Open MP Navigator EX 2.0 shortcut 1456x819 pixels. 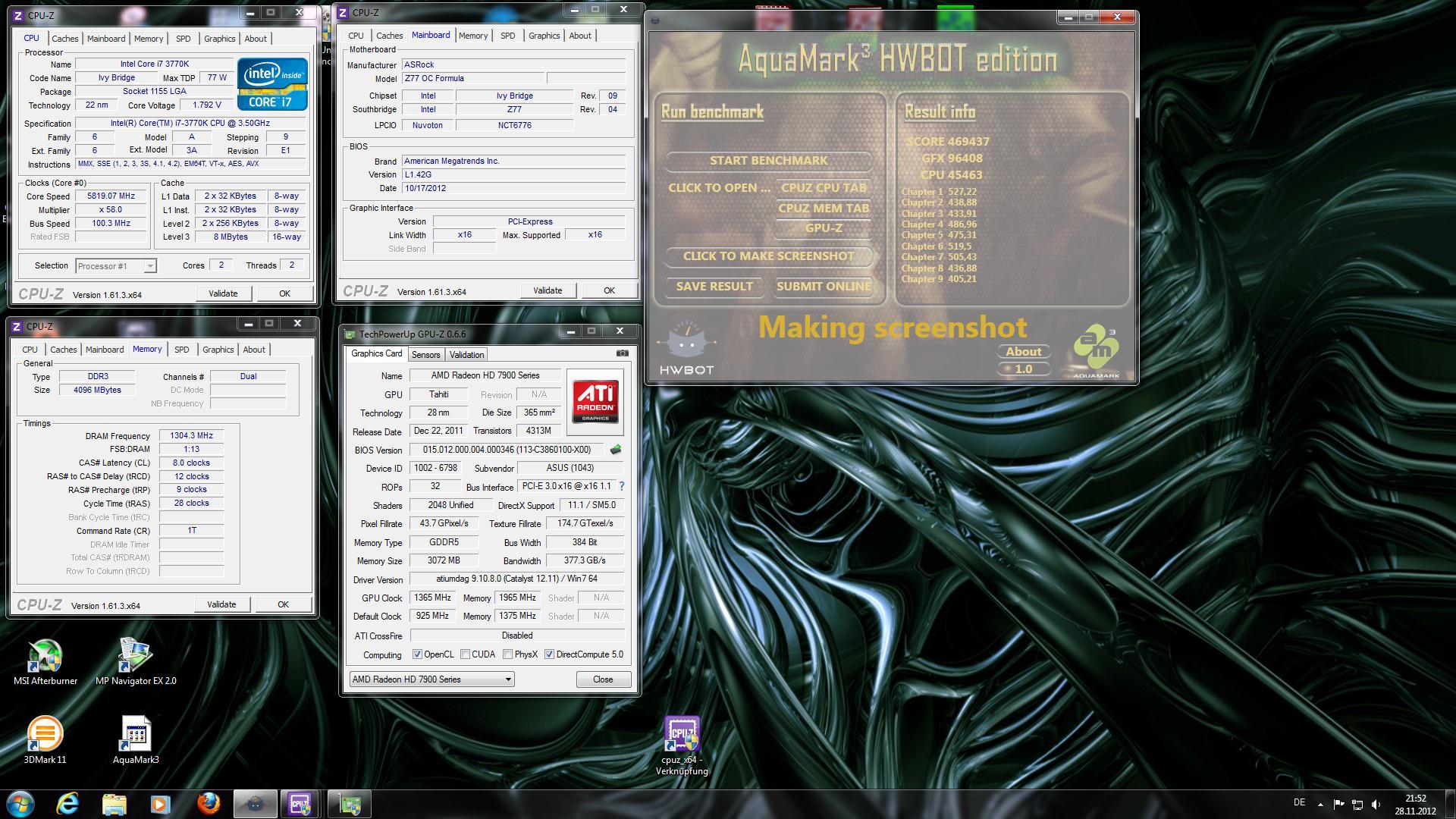(x=136, y=662)
